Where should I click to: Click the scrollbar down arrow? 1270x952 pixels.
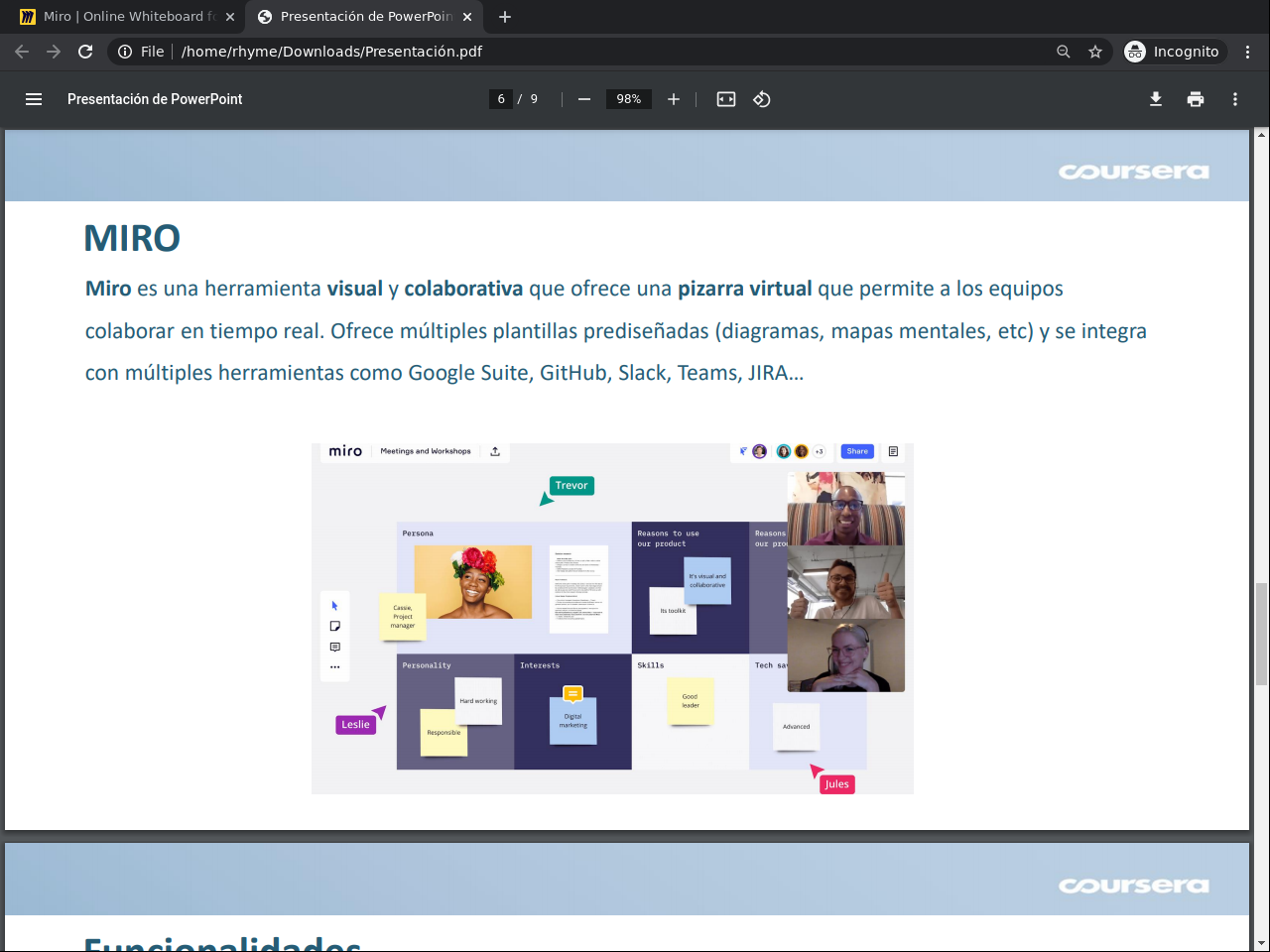[x=1262, y=943]
